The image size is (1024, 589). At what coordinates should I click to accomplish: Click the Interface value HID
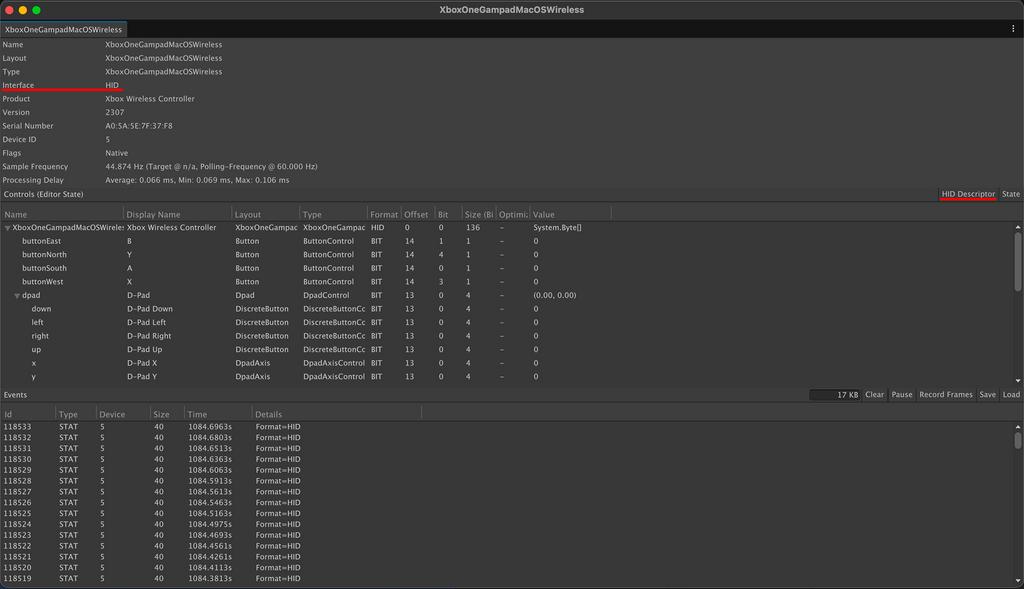[x=112, y=86]
